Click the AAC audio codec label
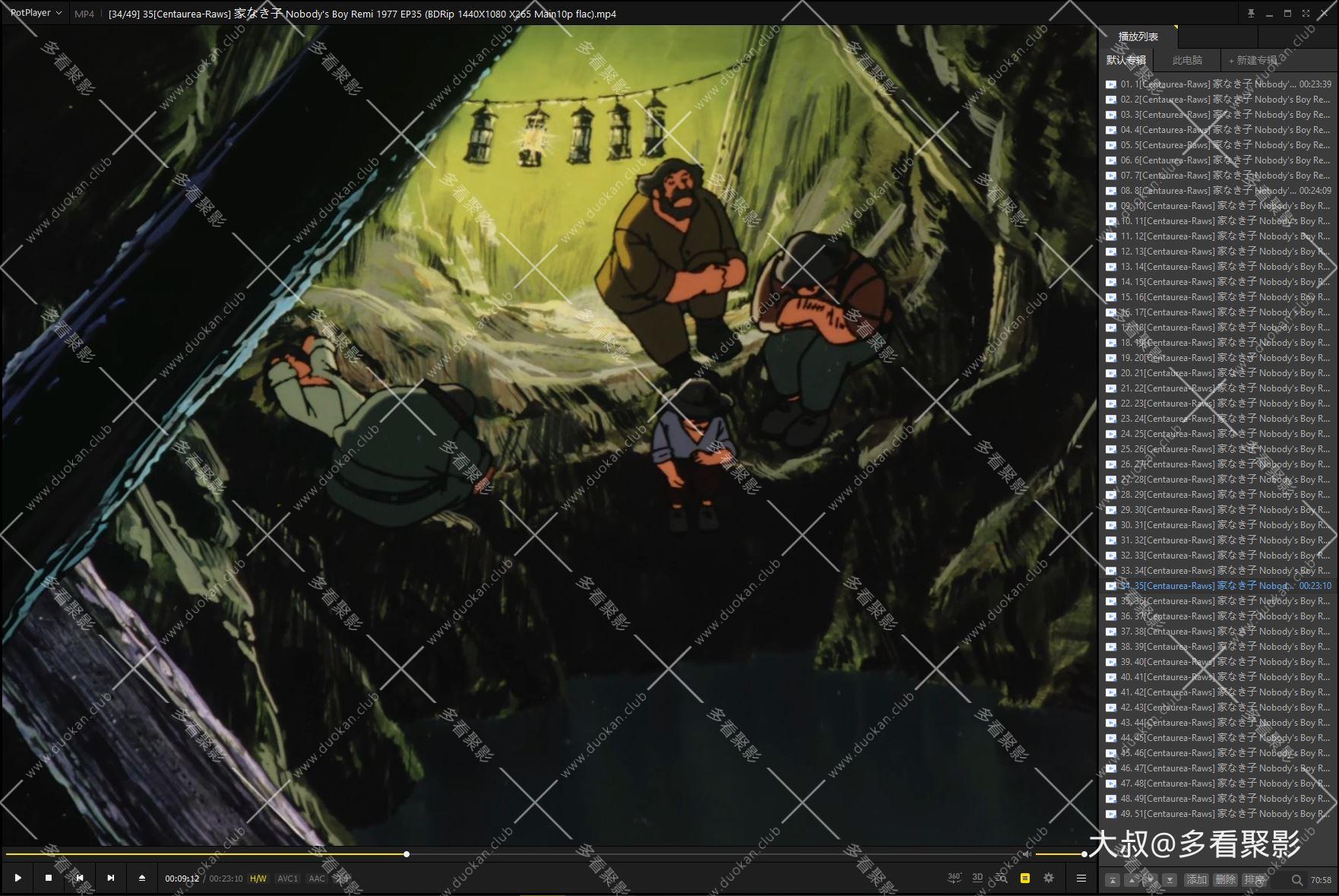 click(x=317, y=879)
